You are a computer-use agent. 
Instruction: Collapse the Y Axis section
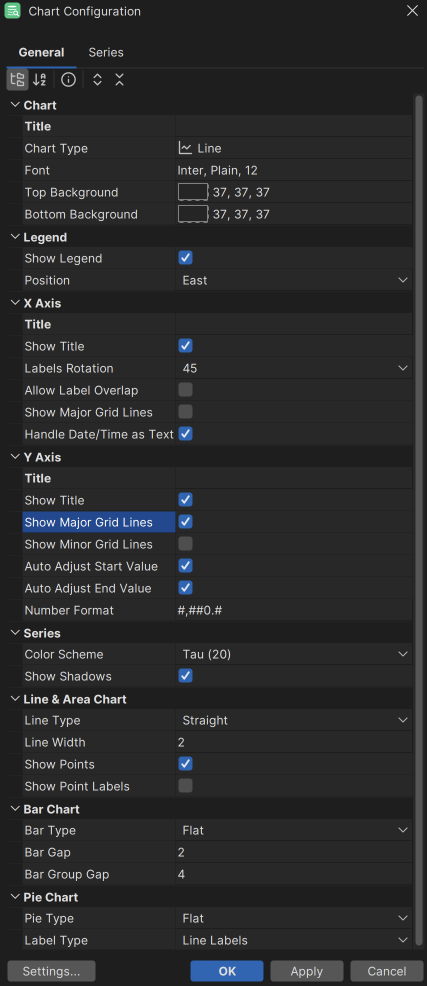click(x=15, y=457)
